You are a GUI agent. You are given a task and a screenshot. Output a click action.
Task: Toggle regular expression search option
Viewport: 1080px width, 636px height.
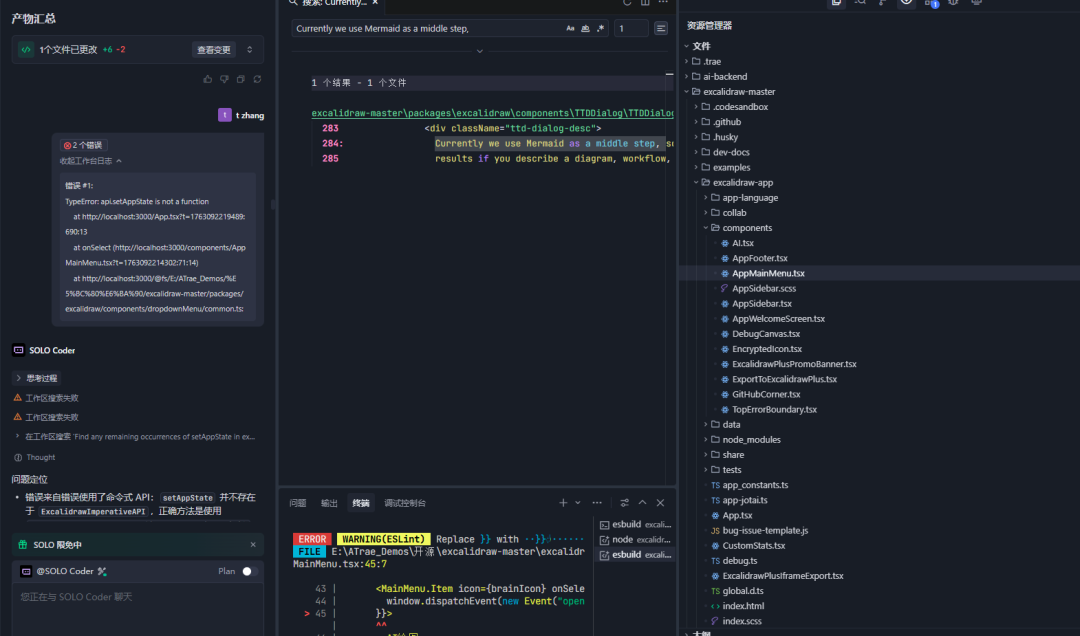point(601,28)
